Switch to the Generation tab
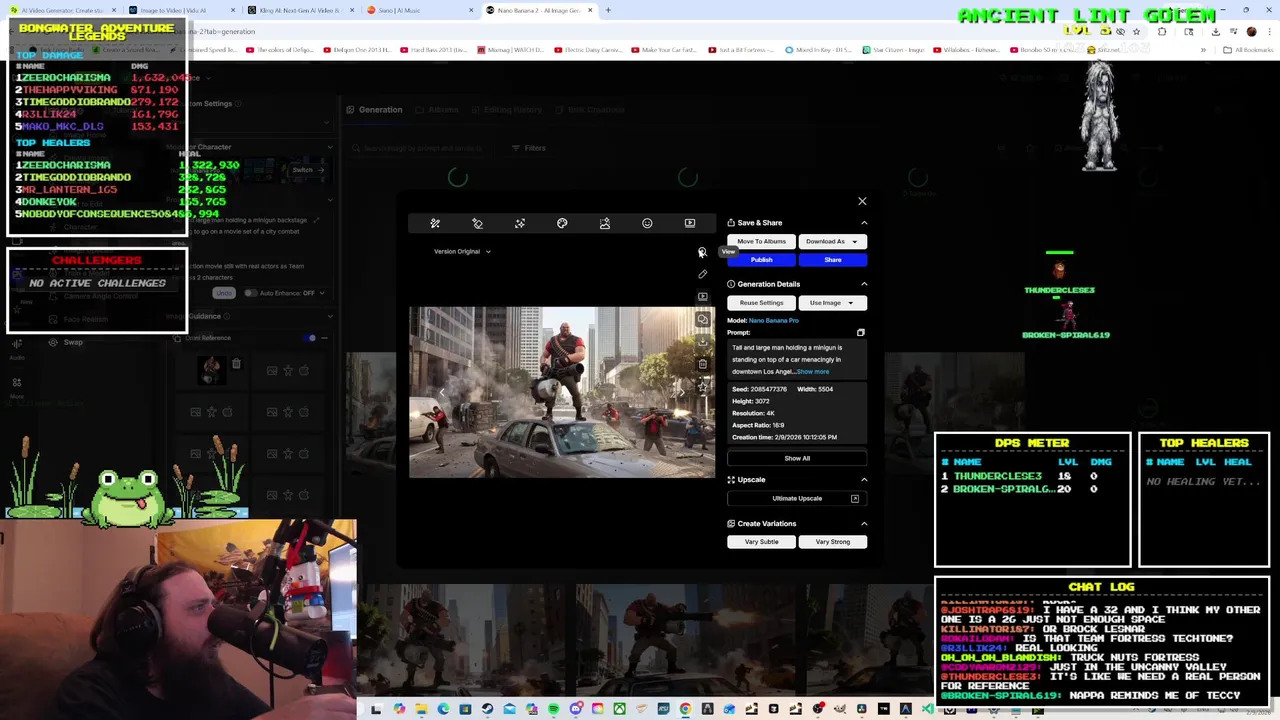 pos(375,110)
